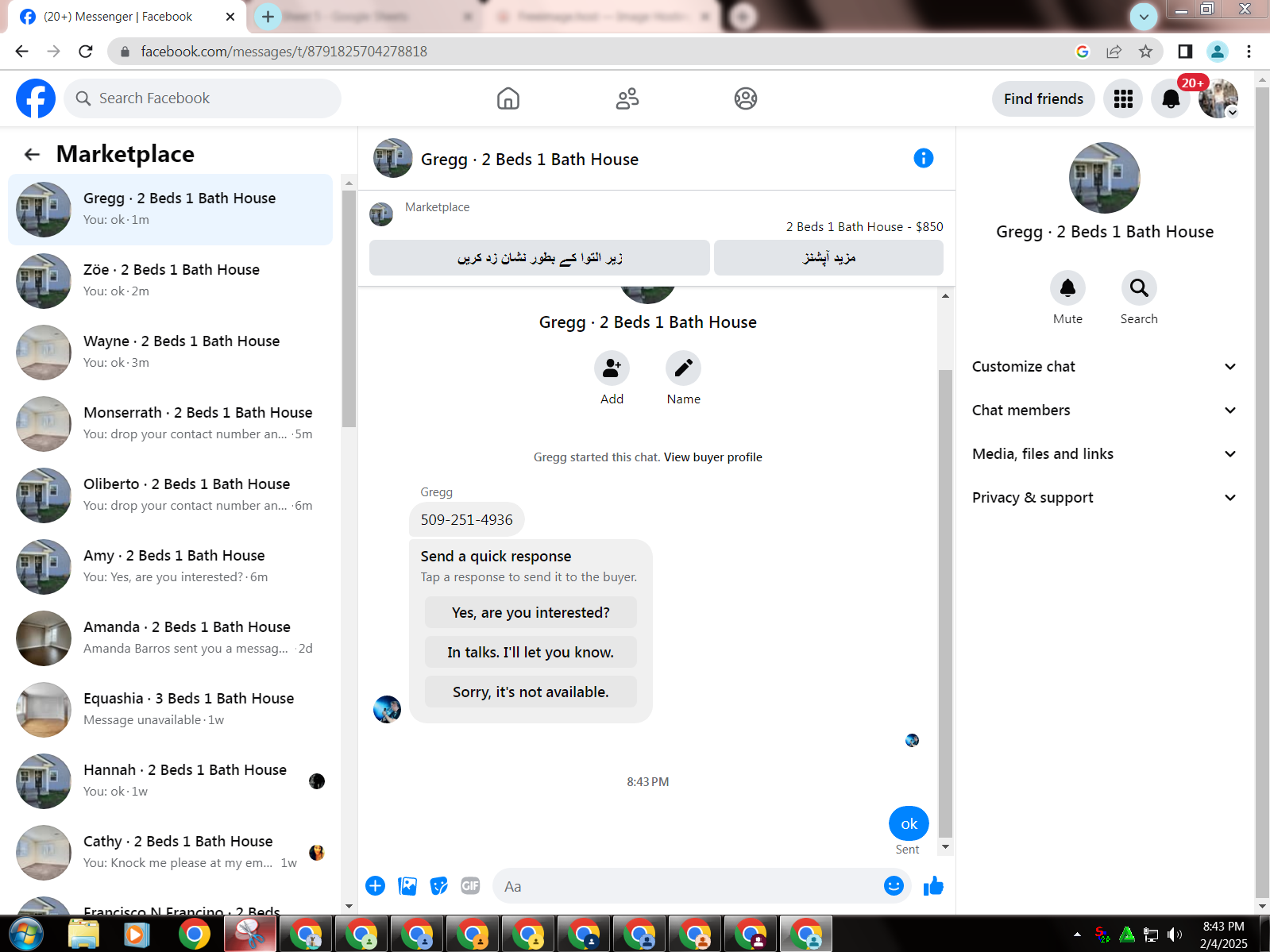
Task: Open the Facebook menu grid icon
Action: click(1123, 98)
